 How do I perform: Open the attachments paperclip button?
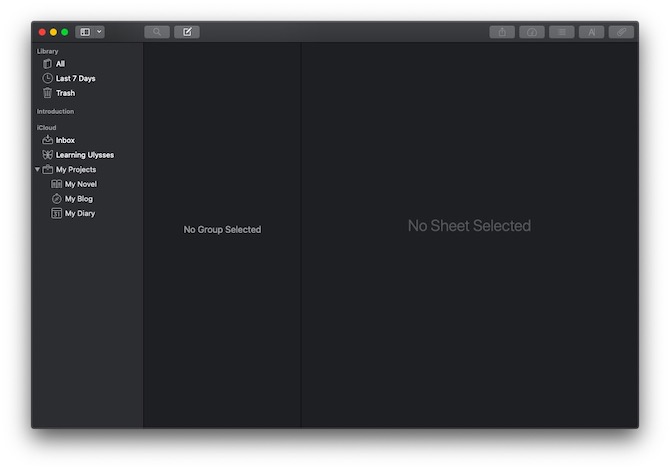click(621, 32)
